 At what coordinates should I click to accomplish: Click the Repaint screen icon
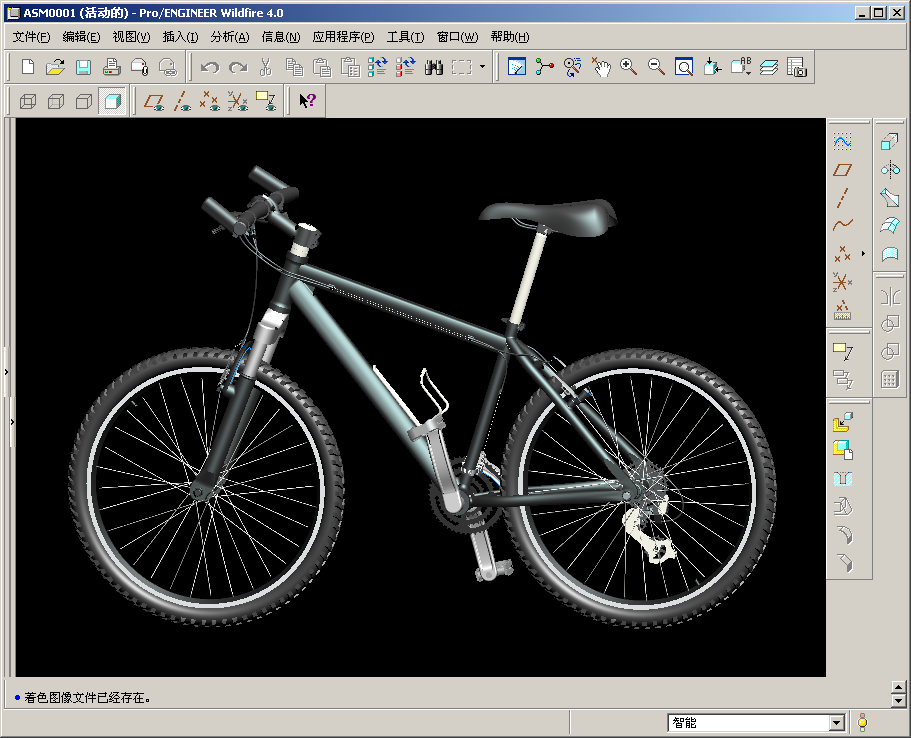click(517, 67)
